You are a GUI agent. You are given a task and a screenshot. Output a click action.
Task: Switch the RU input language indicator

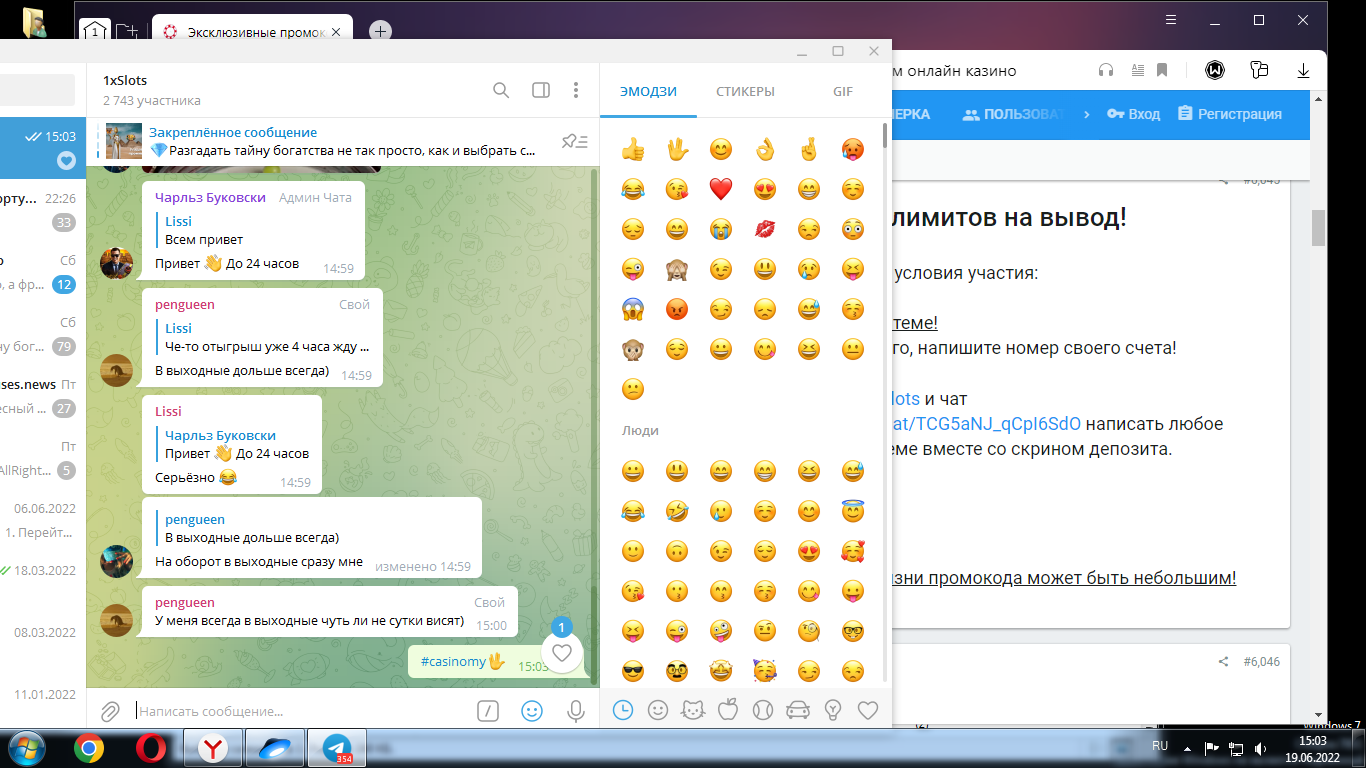[1160, 746]
